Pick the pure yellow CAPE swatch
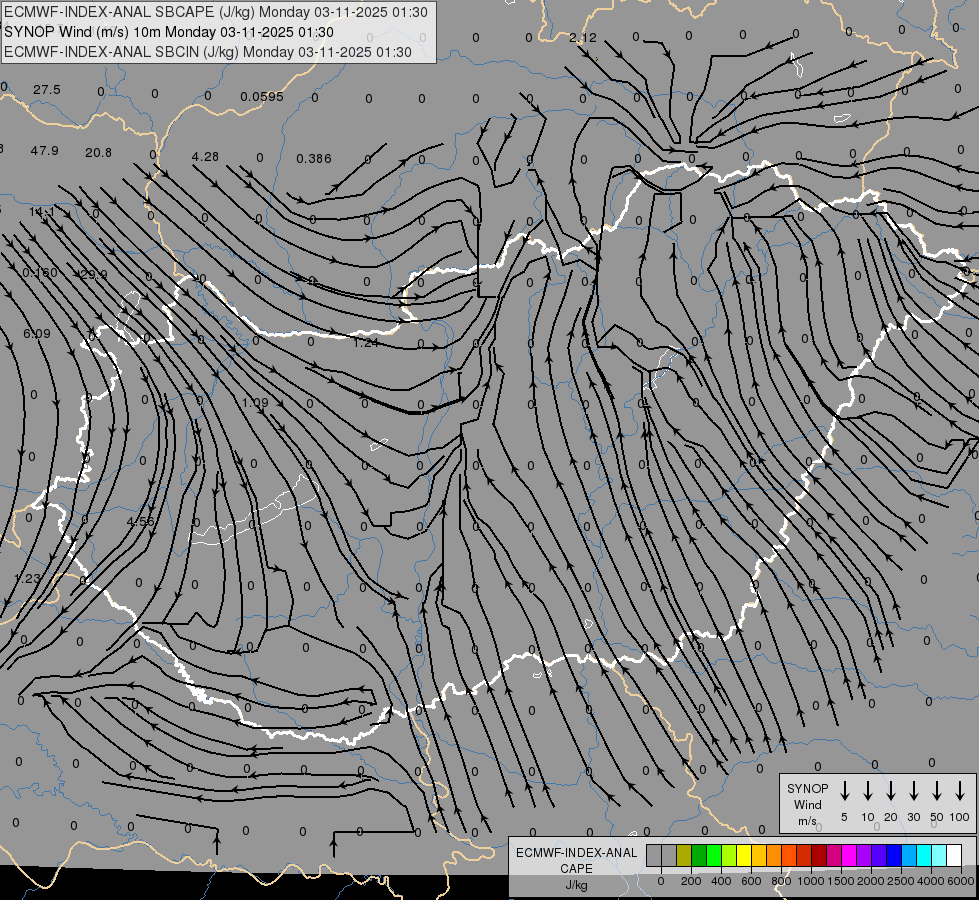This screenshot has width=979, height=900. tap(744, 855)
